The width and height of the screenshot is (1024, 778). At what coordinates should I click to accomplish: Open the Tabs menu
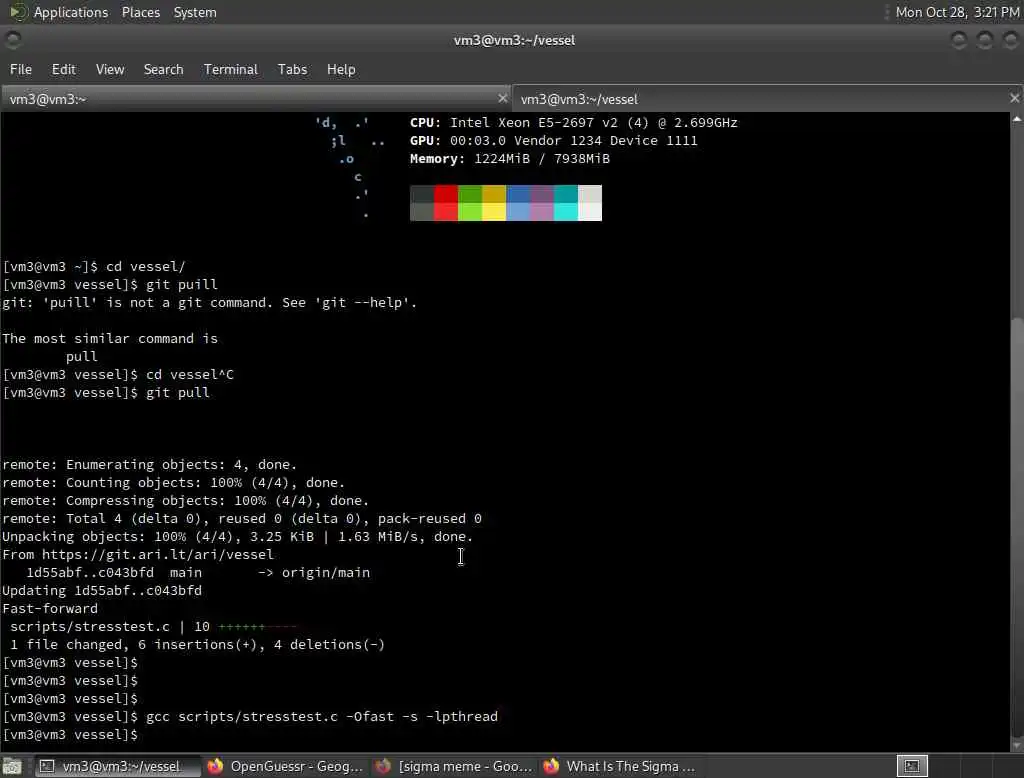pyautogui.click(x=292, y=69)
